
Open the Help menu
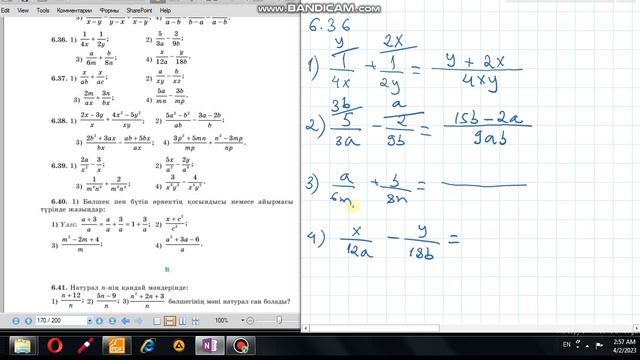[x=165, y=10]
